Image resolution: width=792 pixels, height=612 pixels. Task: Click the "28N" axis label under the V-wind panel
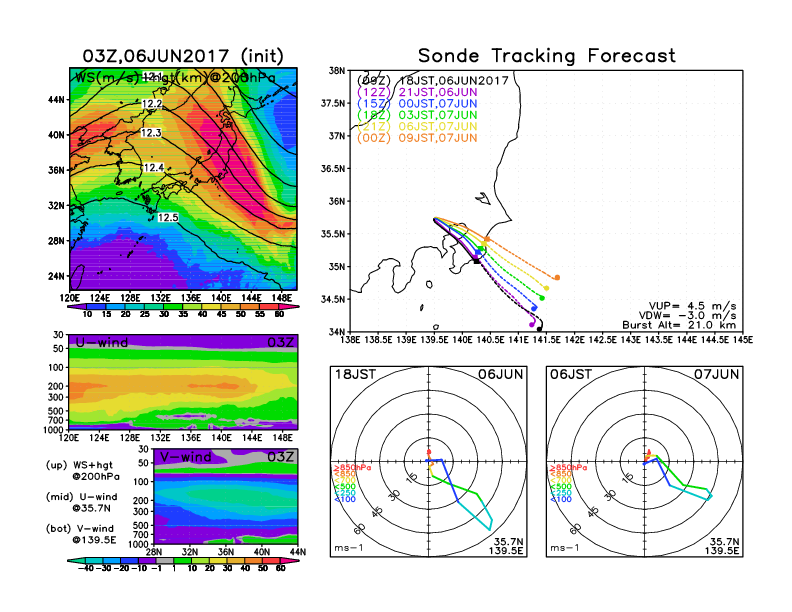[154, 552]
